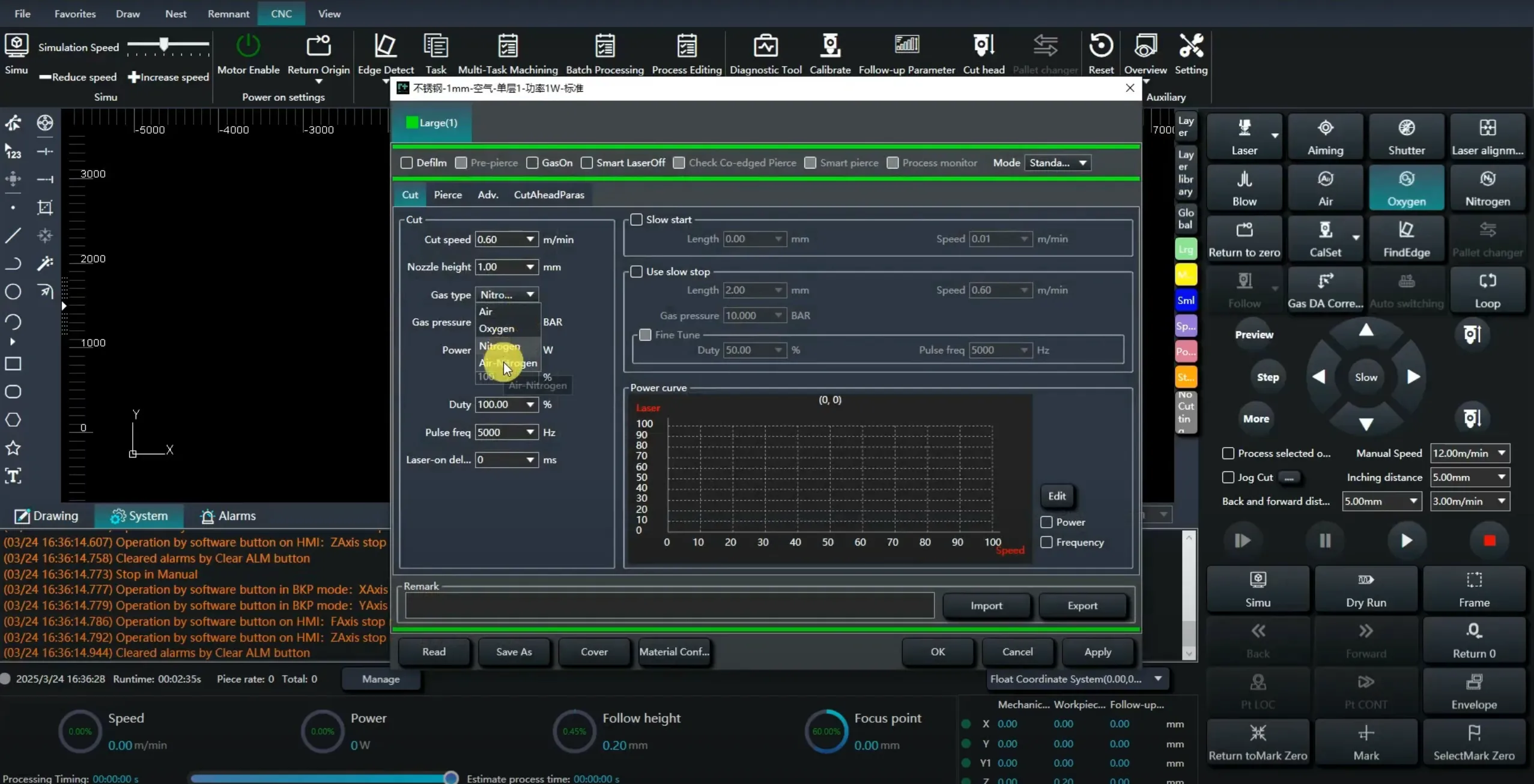The image size is (1534, 784).
Task: Enable the Defilm checkbox
Action: (407, 163)
